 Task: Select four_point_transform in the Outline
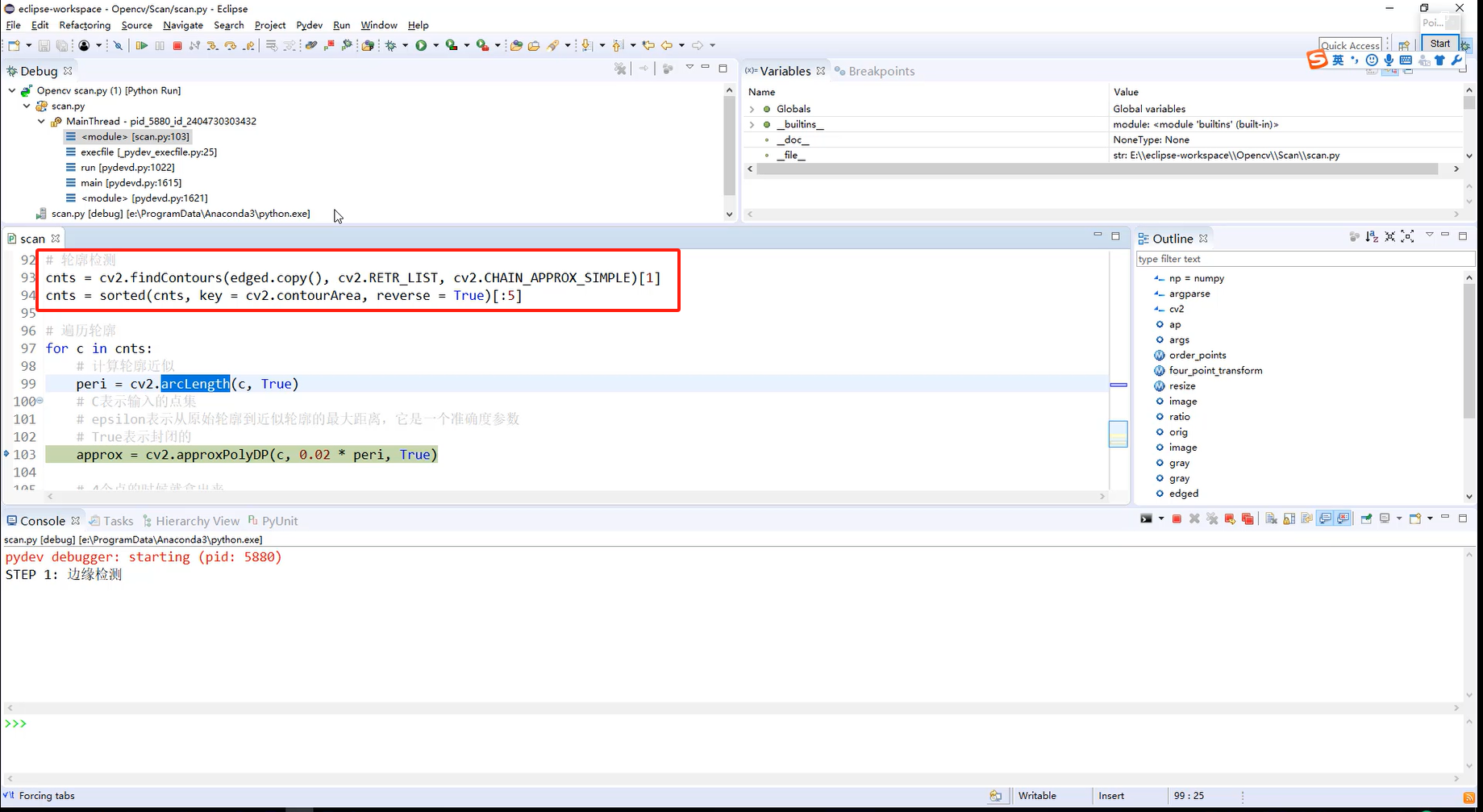click(x=1215, y=371)
